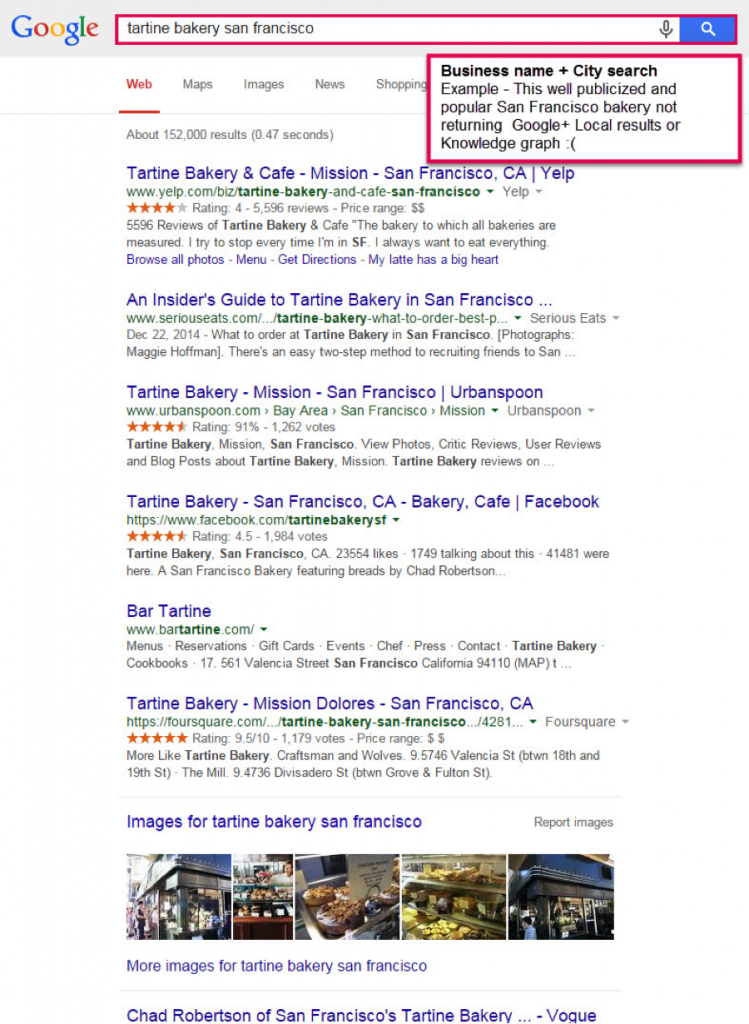Open dropdown arrow beside bartartine.com URL
This screenshot has width=749, height=1024.
click(263, 629)
